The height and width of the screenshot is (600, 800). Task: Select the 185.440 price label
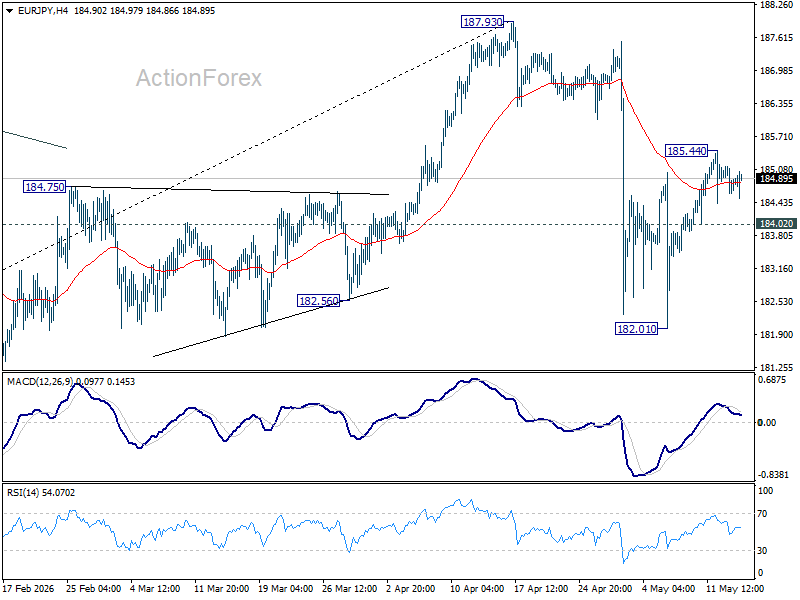[x=687, y=151]
